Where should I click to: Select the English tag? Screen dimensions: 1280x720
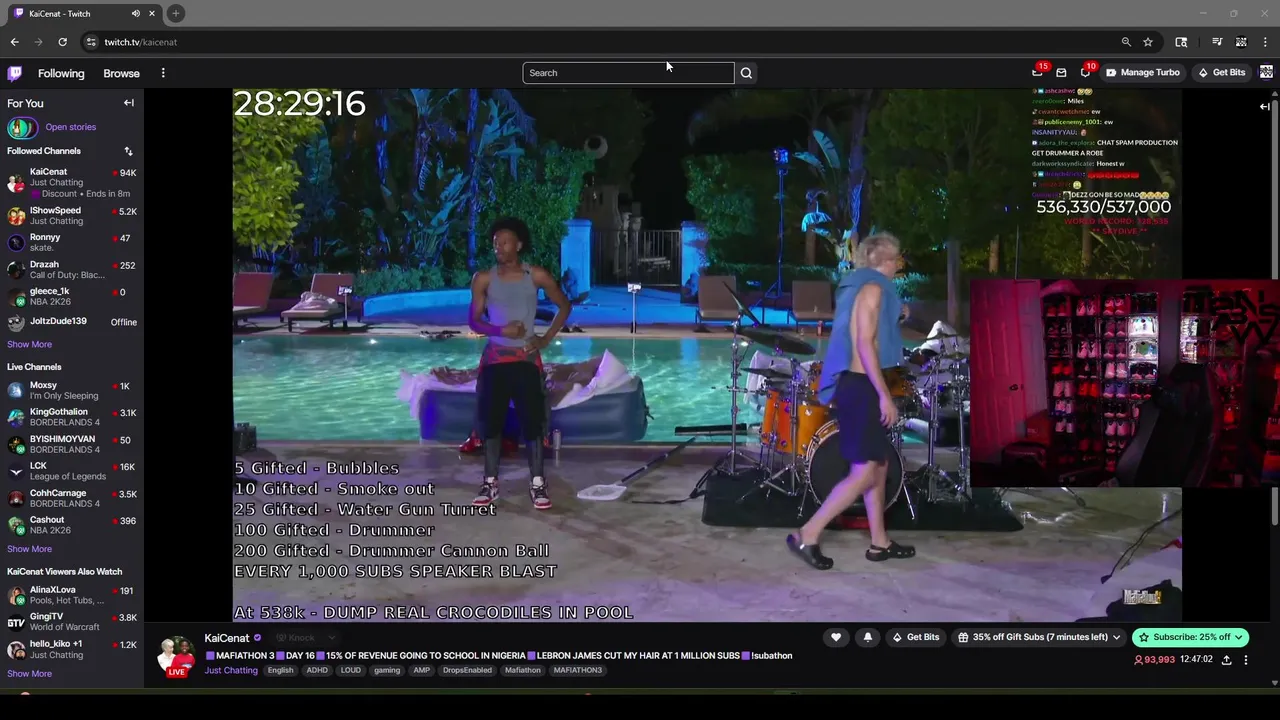coord(280,670)
